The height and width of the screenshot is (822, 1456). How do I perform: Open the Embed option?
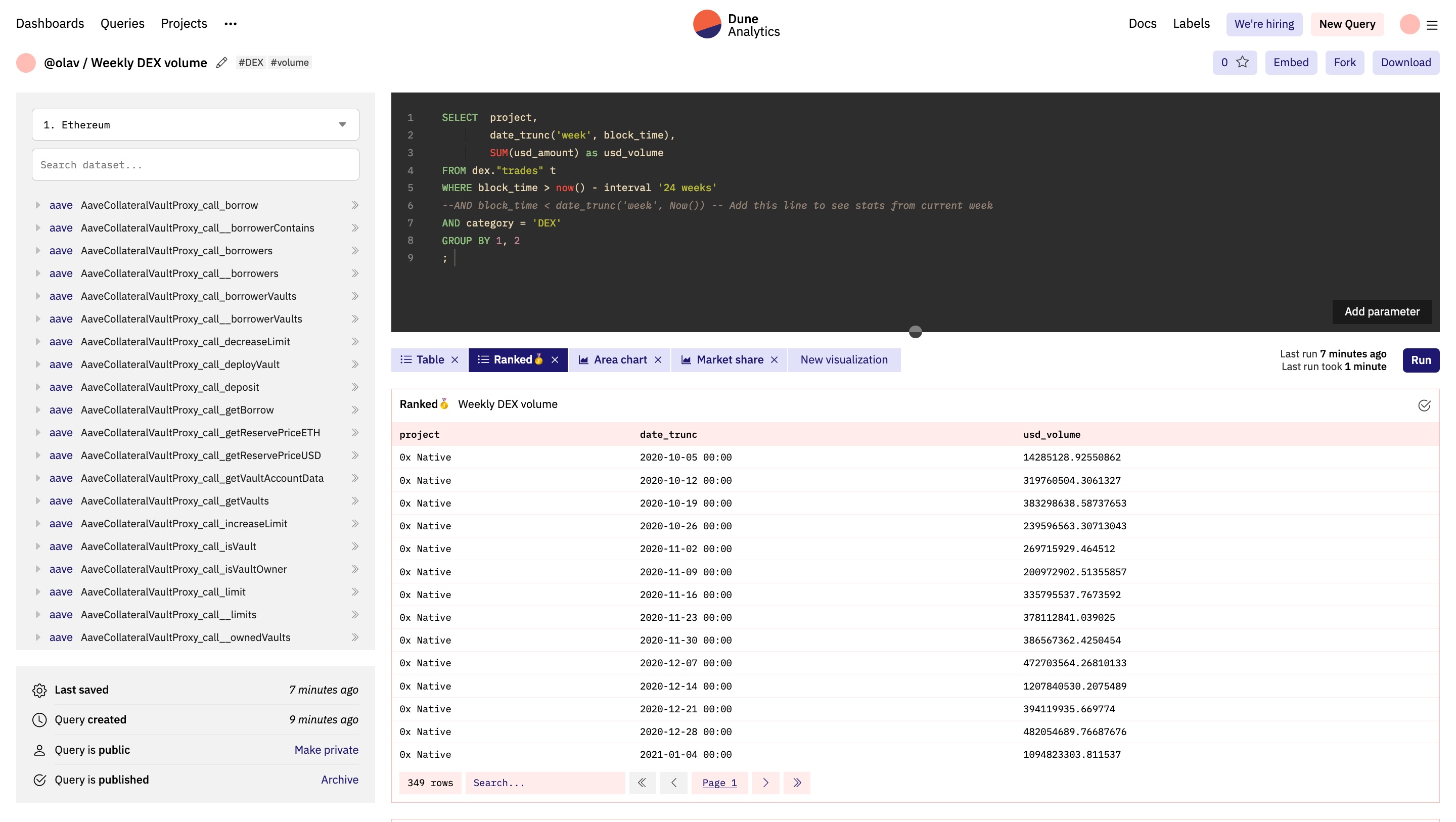pyautogui.click(x=1290, y=62)
